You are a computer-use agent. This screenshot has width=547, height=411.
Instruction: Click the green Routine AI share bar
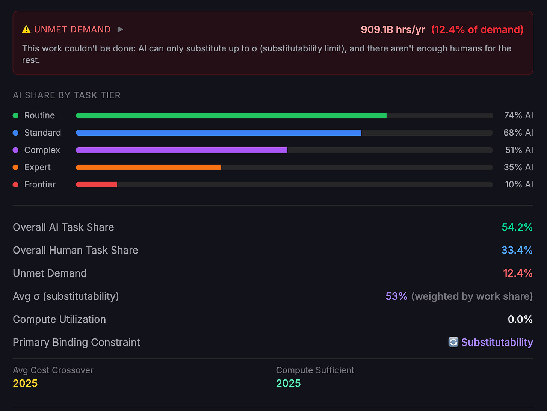pos(231,115)
